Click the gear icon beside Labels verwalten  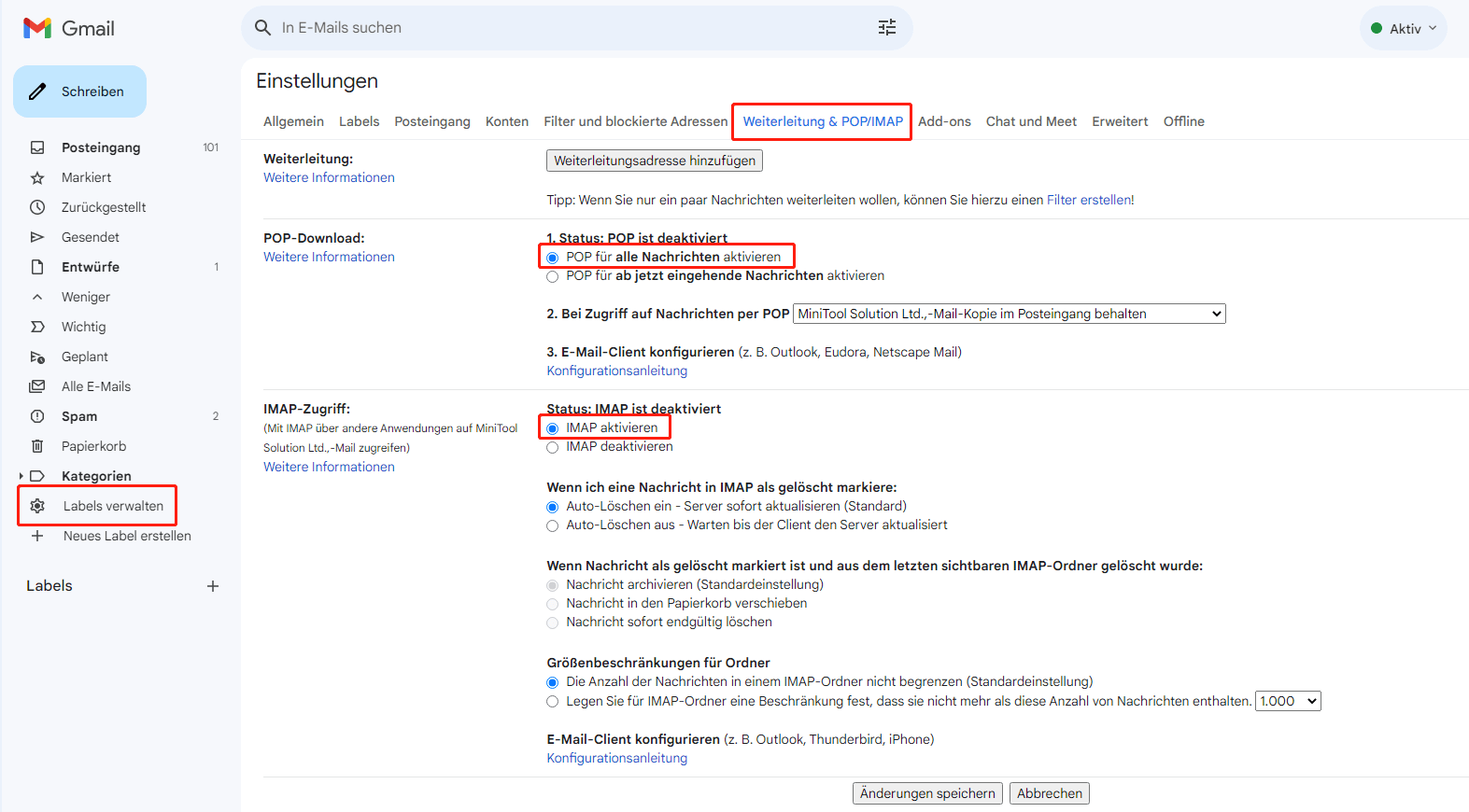click(37, 506)
